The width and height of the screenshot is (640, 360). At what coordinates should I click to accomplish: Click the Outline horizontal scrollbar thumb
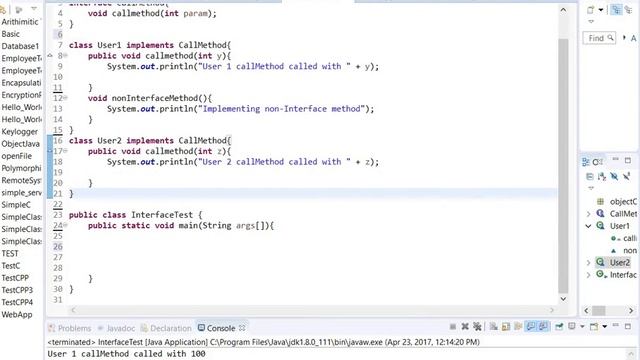[599, 311]
